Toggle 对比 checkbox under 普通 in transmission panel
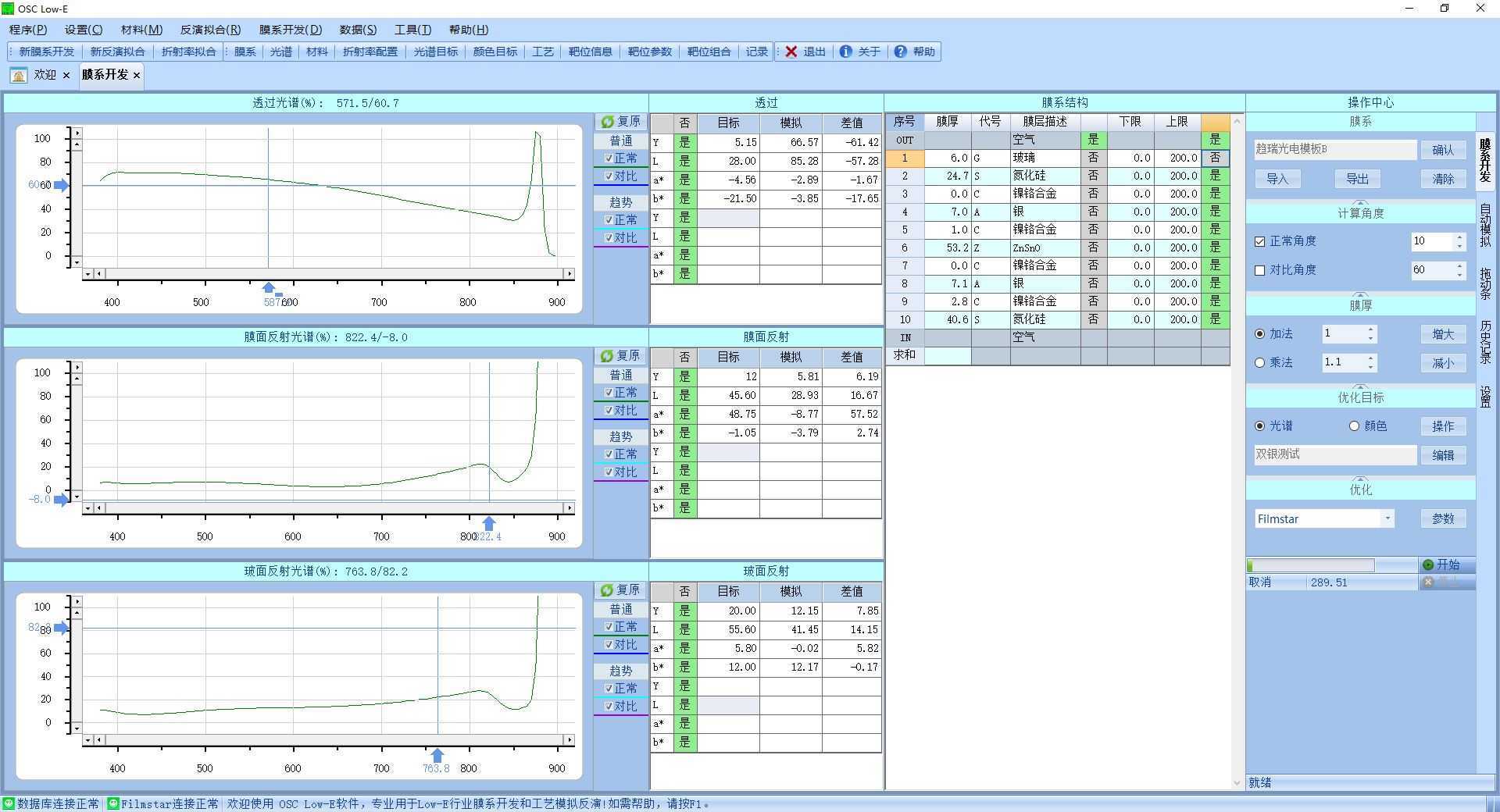The width and height of the screenshot is (1500, 812). pos(609,176)
